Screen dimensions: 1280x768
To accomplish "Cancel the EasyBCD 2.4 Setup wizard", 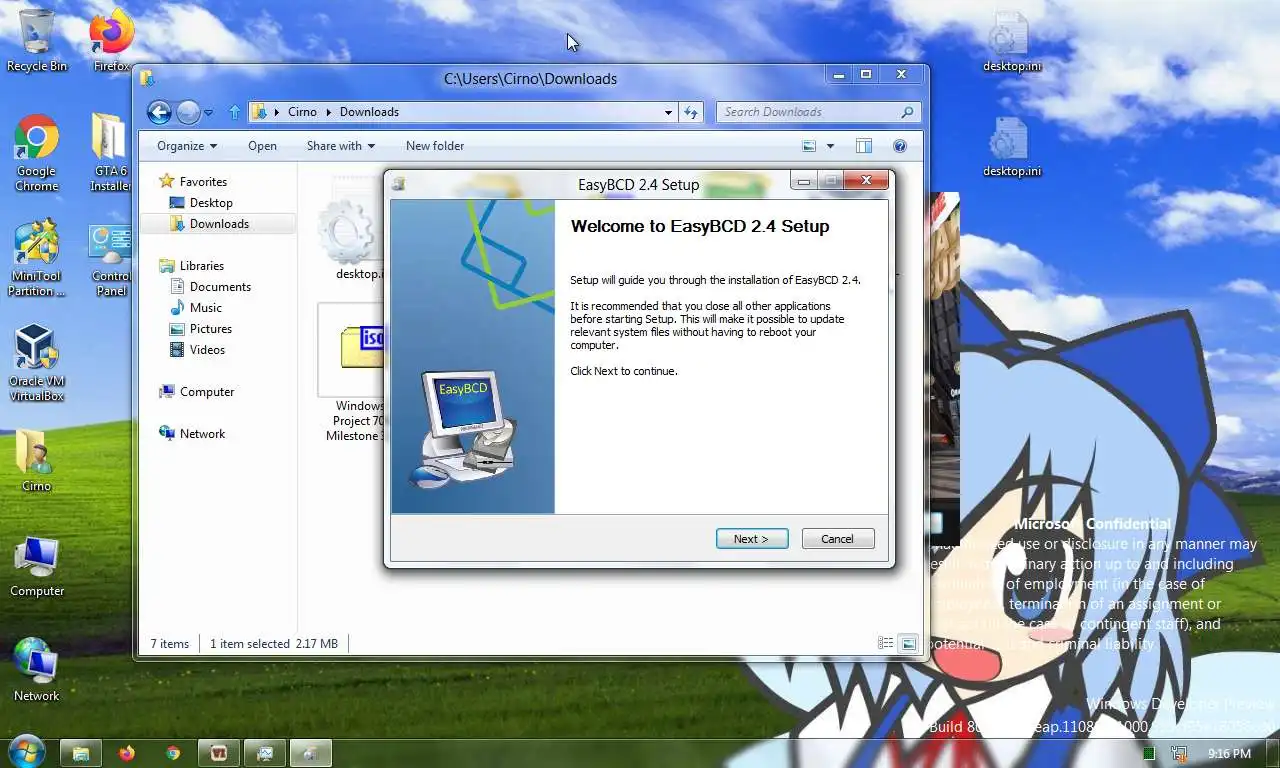I will 838,539.
